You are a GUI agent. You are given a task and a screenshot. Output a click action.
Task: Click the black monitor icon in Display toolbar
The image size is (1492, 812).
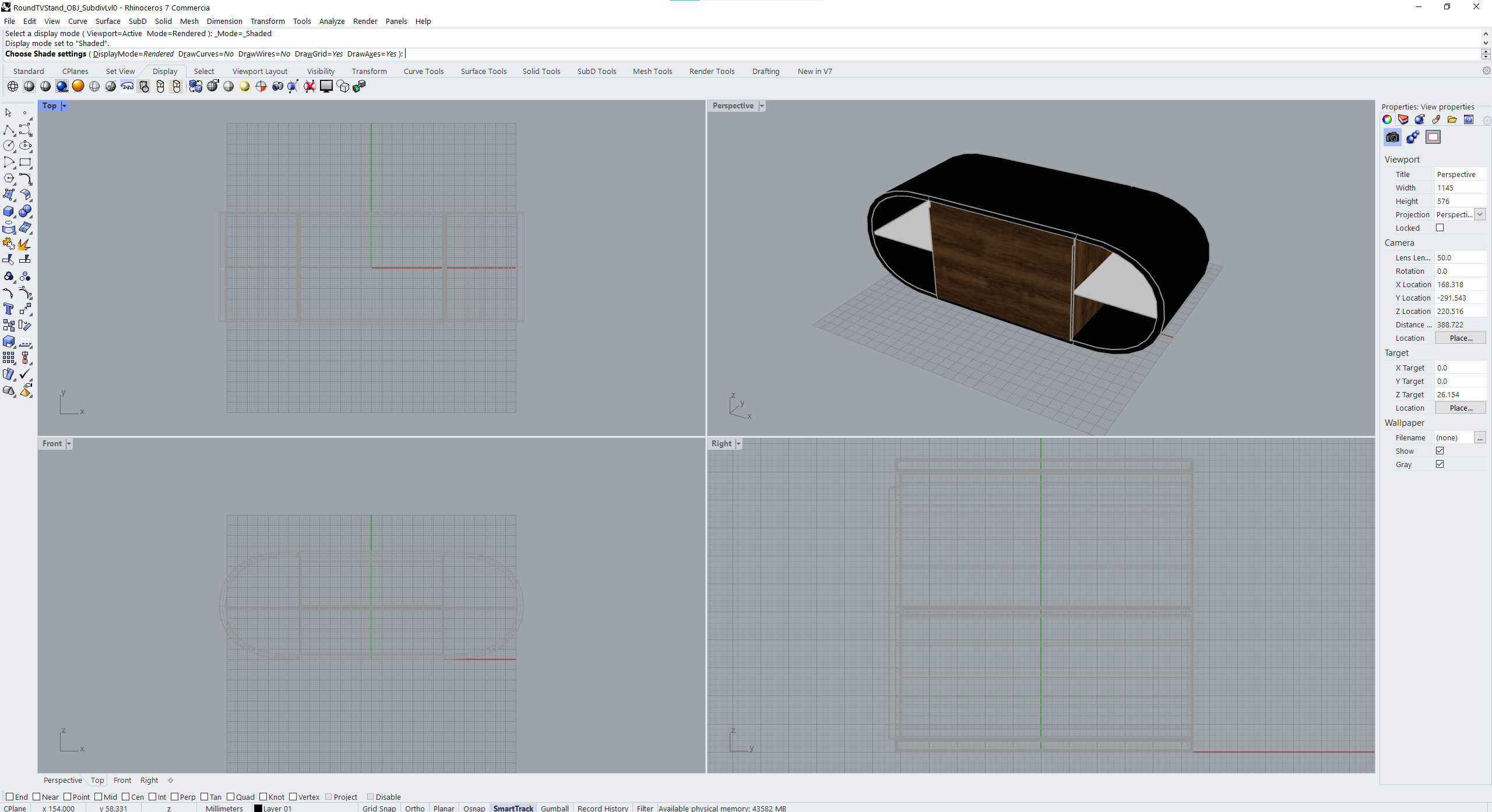pos(326,86)
